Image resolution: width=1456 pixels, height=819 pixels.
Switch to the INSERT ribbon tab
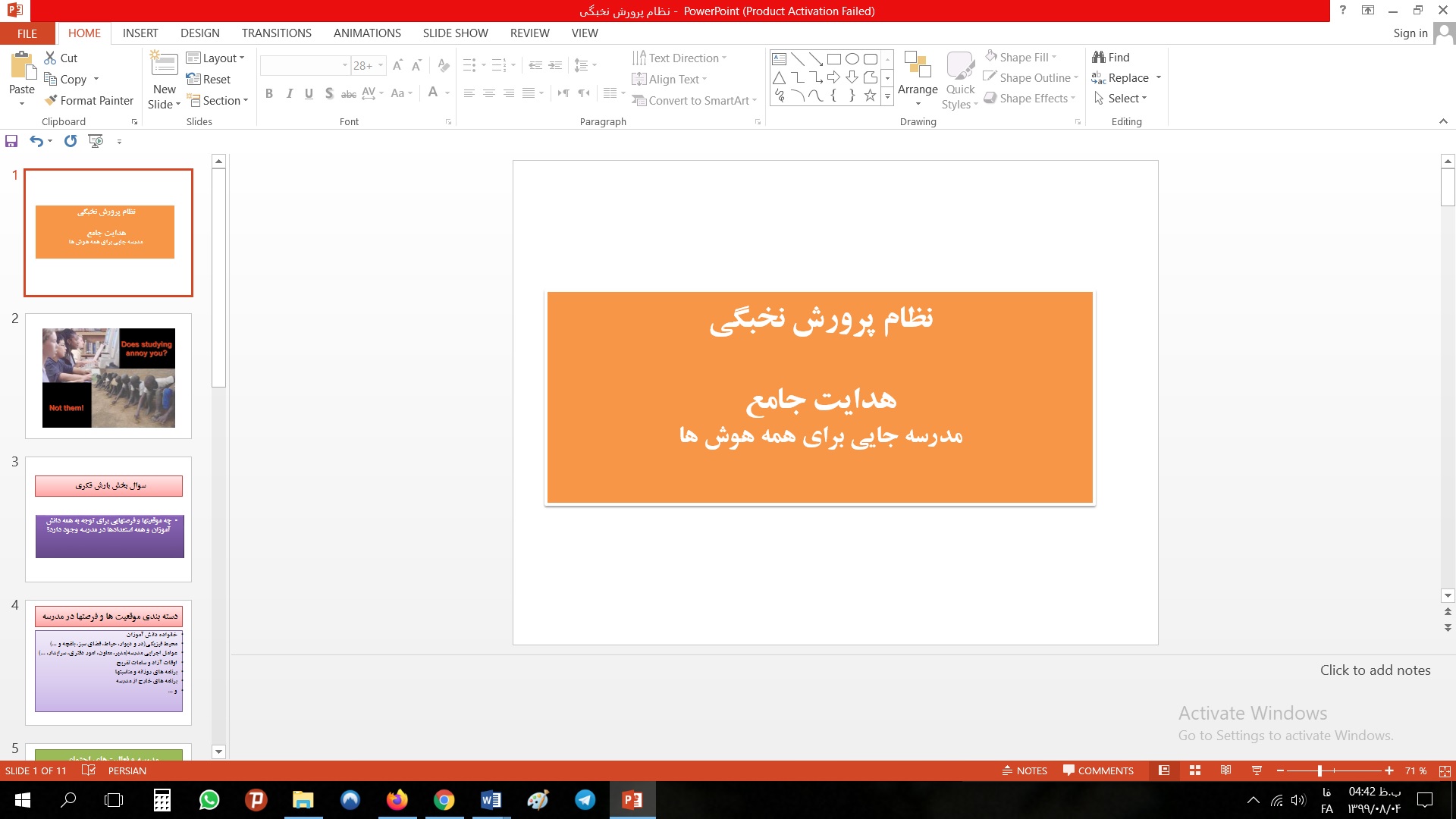pos(140,33)
